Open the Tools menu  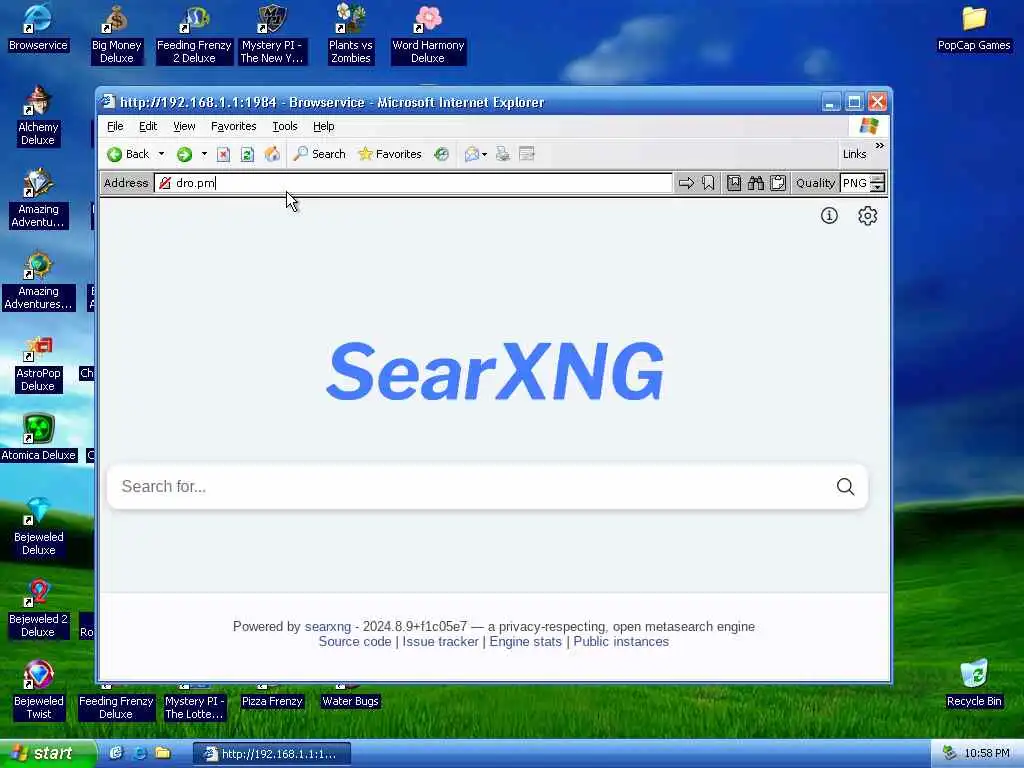tap(285, 126)
